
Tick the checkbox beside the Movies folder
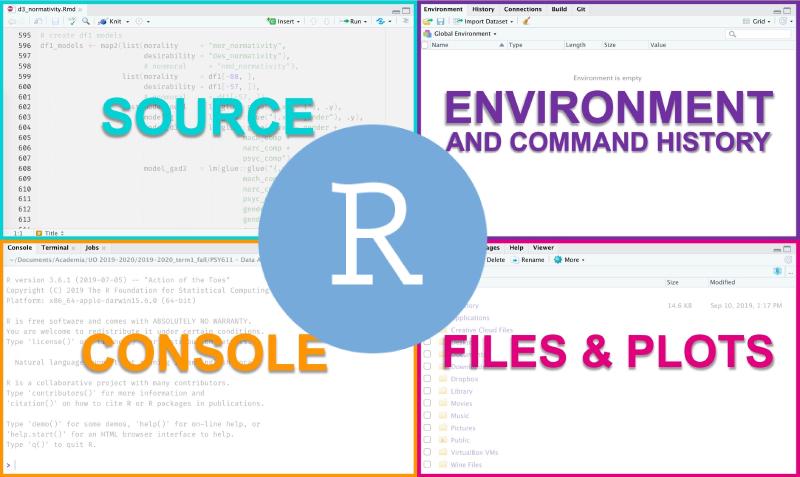(428, 403)
